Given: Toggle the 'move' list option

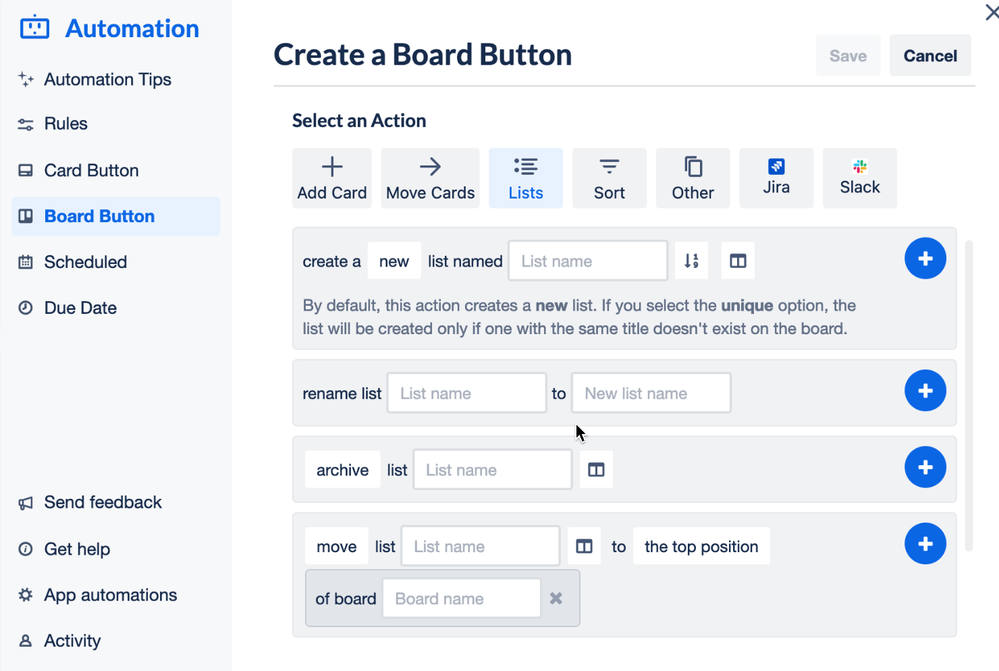Looking at the screenshot, I should point(336,546).
